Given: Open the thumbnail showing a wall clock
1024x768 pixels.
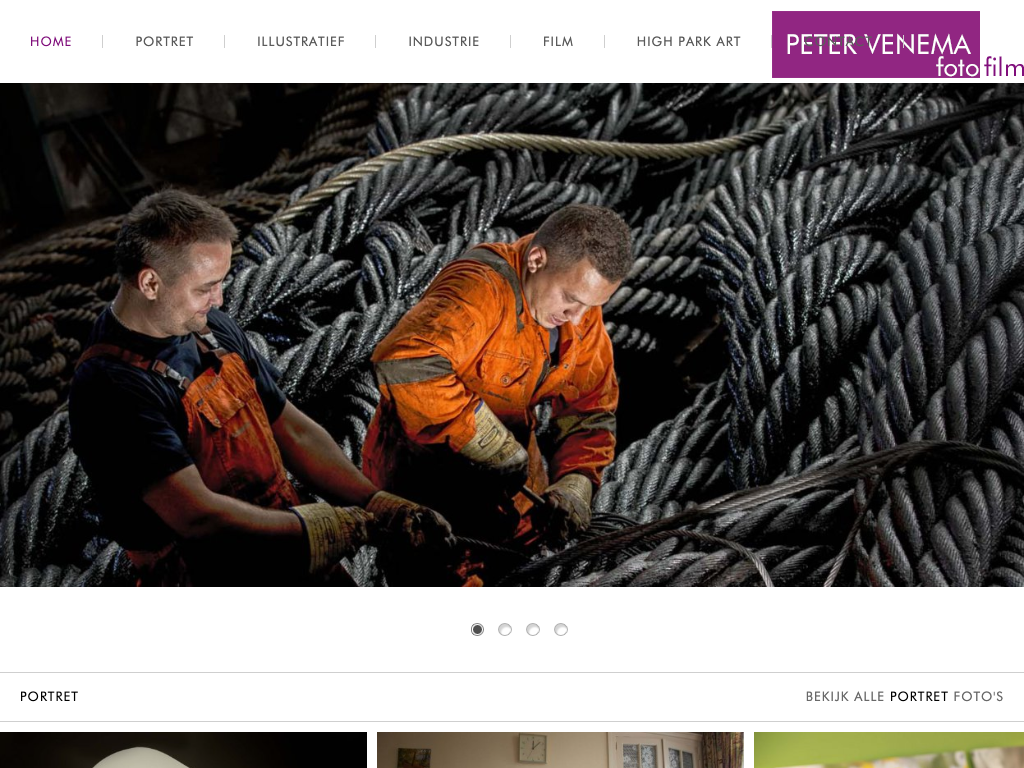Looking at the screenshot, I should 560,750.
